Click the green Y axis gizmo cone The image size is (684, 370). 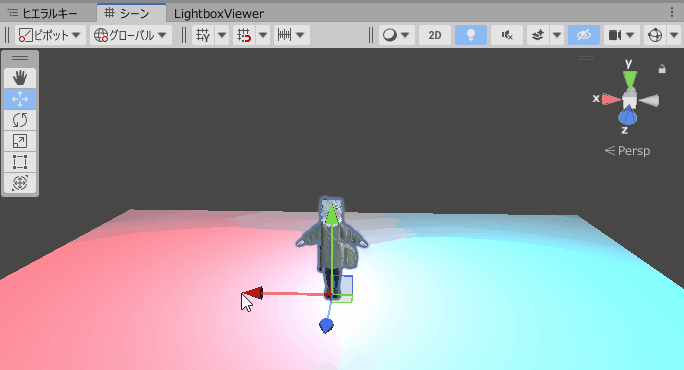629,80
